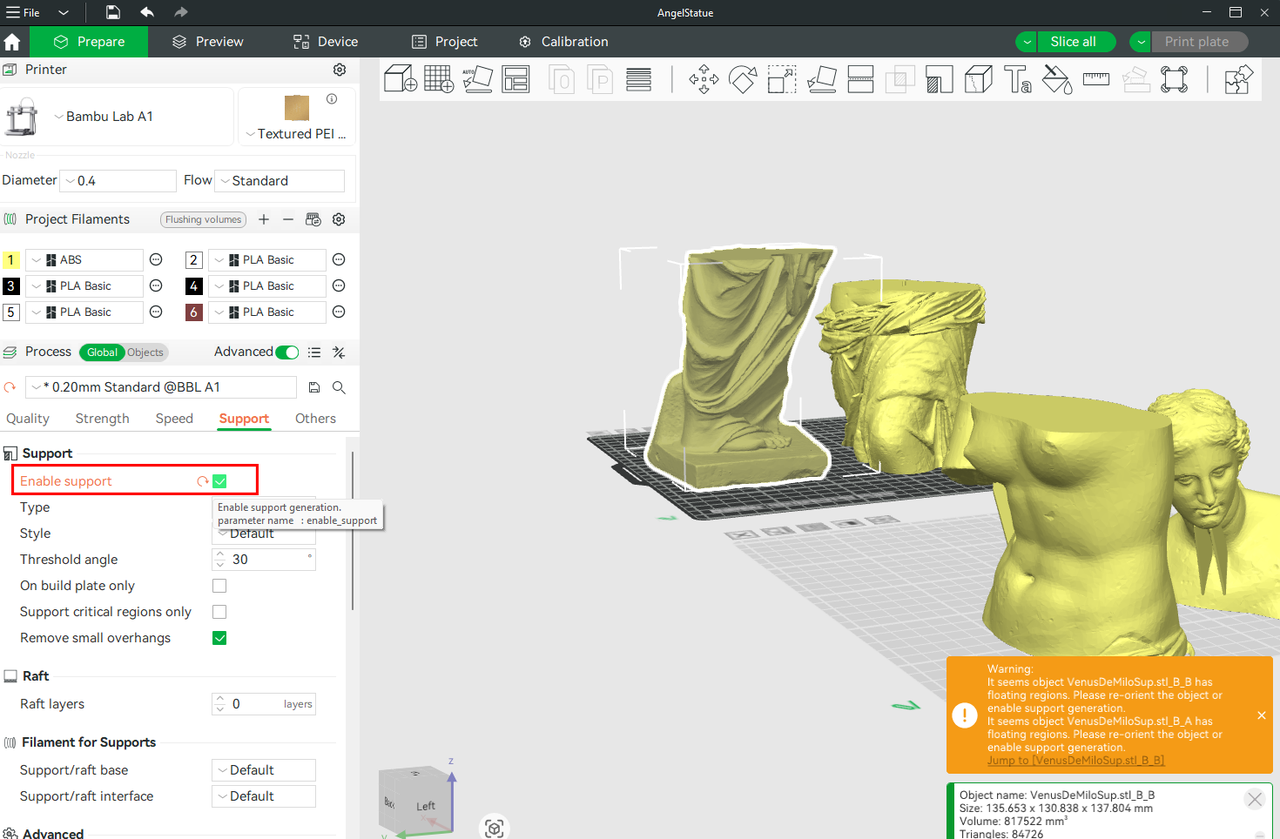This screenshot has height=839, width=1280.
Task: Open Project Filaments settings gear
Action: click(339, 219)
